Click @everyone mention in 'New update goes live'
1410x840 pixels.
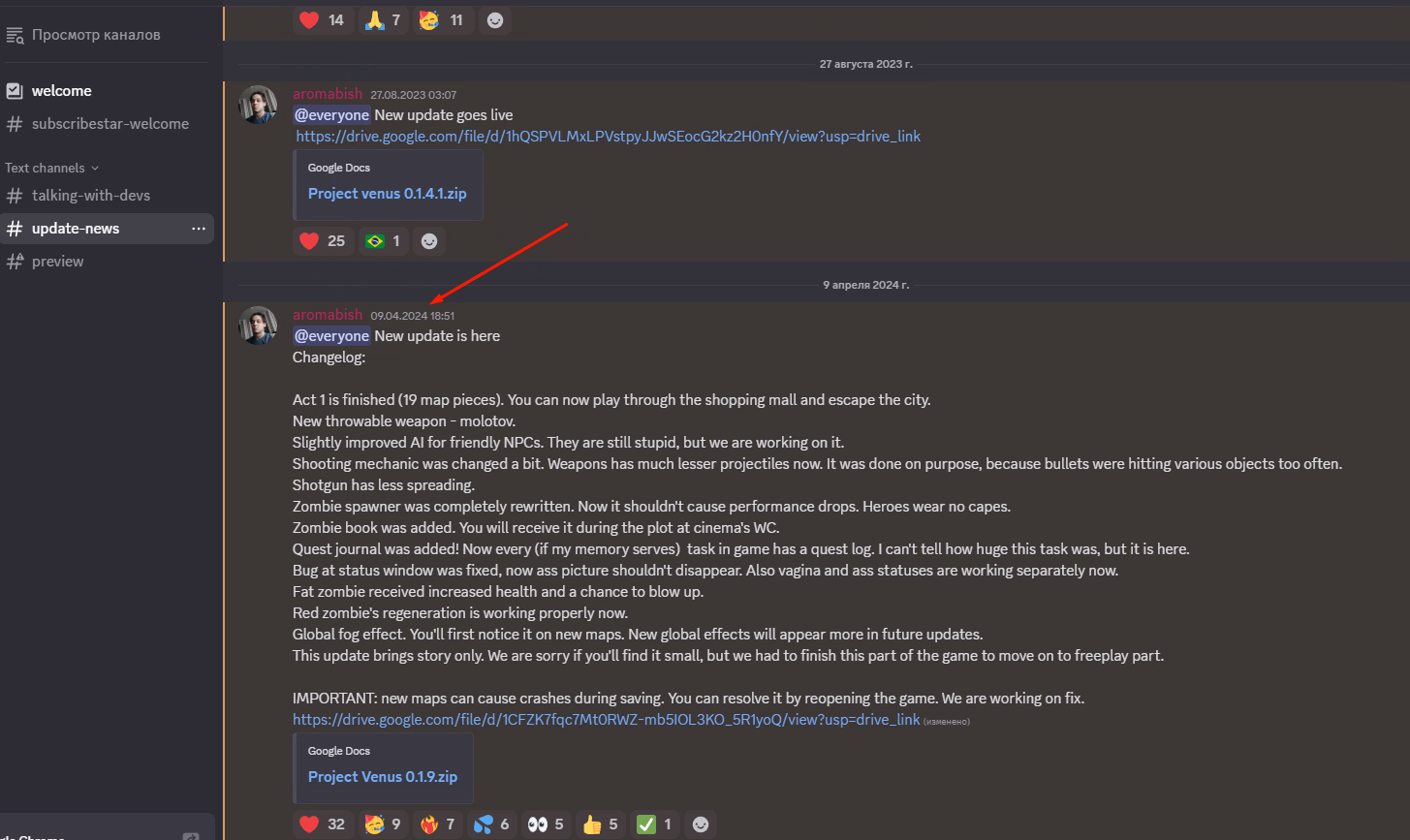tap(332, 115)
